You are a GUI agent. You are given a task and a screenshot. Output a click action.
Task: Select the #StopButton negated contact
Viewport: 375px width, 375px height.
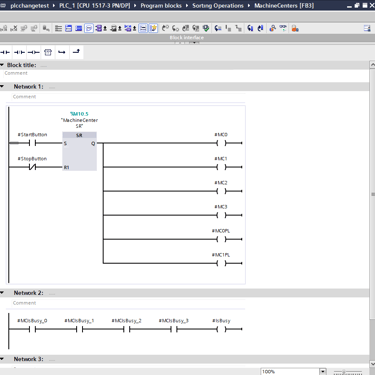(x=32, y=167)
